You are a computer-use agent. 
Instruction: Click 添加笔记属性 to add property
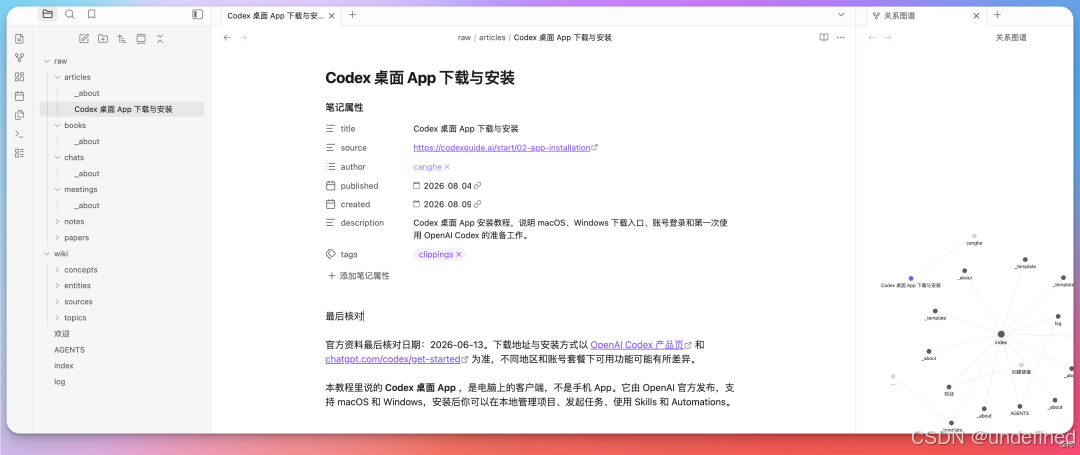[x=358, y=276]
